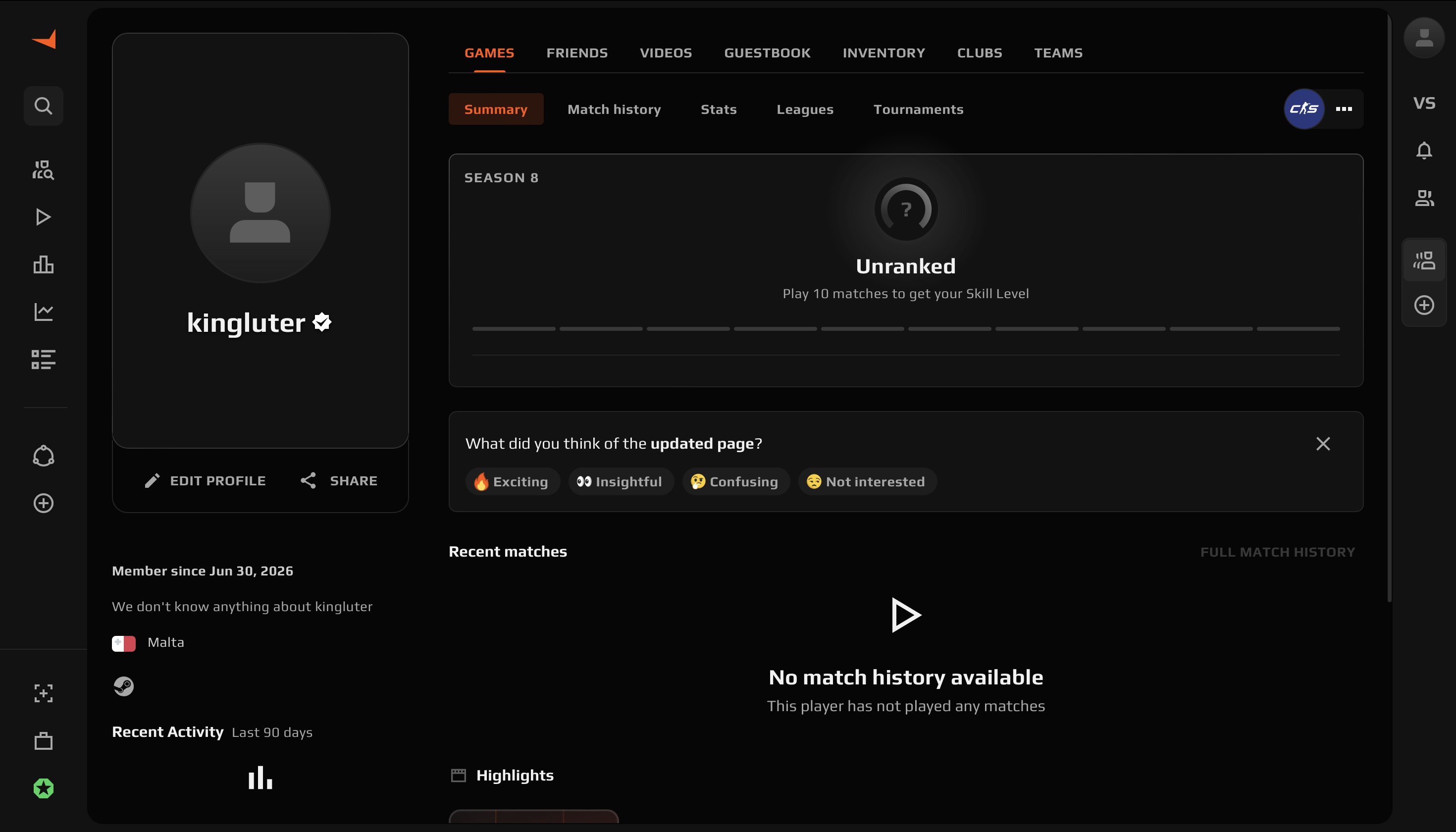Click the Malta flag icon
Screen dimensions: 1456x832
click(123, 643)
